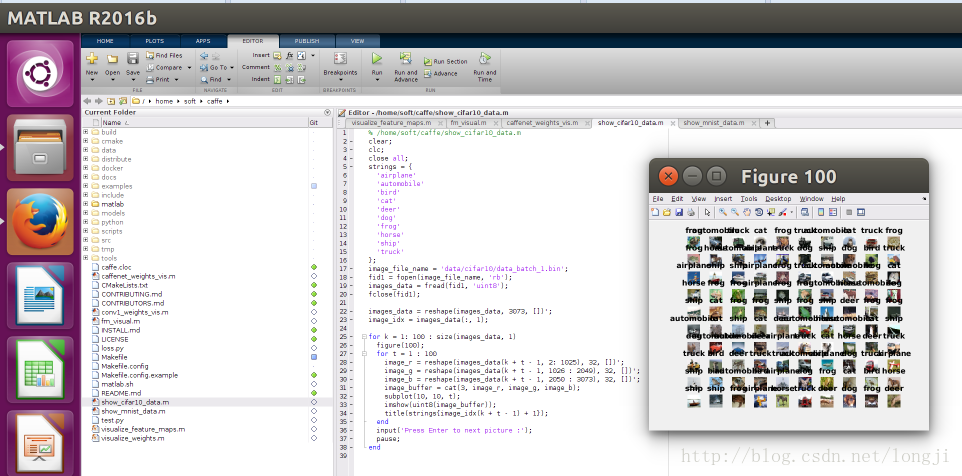Open Firefox from the Ubuntu launcher
Screen dimensions: 962x476
click(40, 221)
